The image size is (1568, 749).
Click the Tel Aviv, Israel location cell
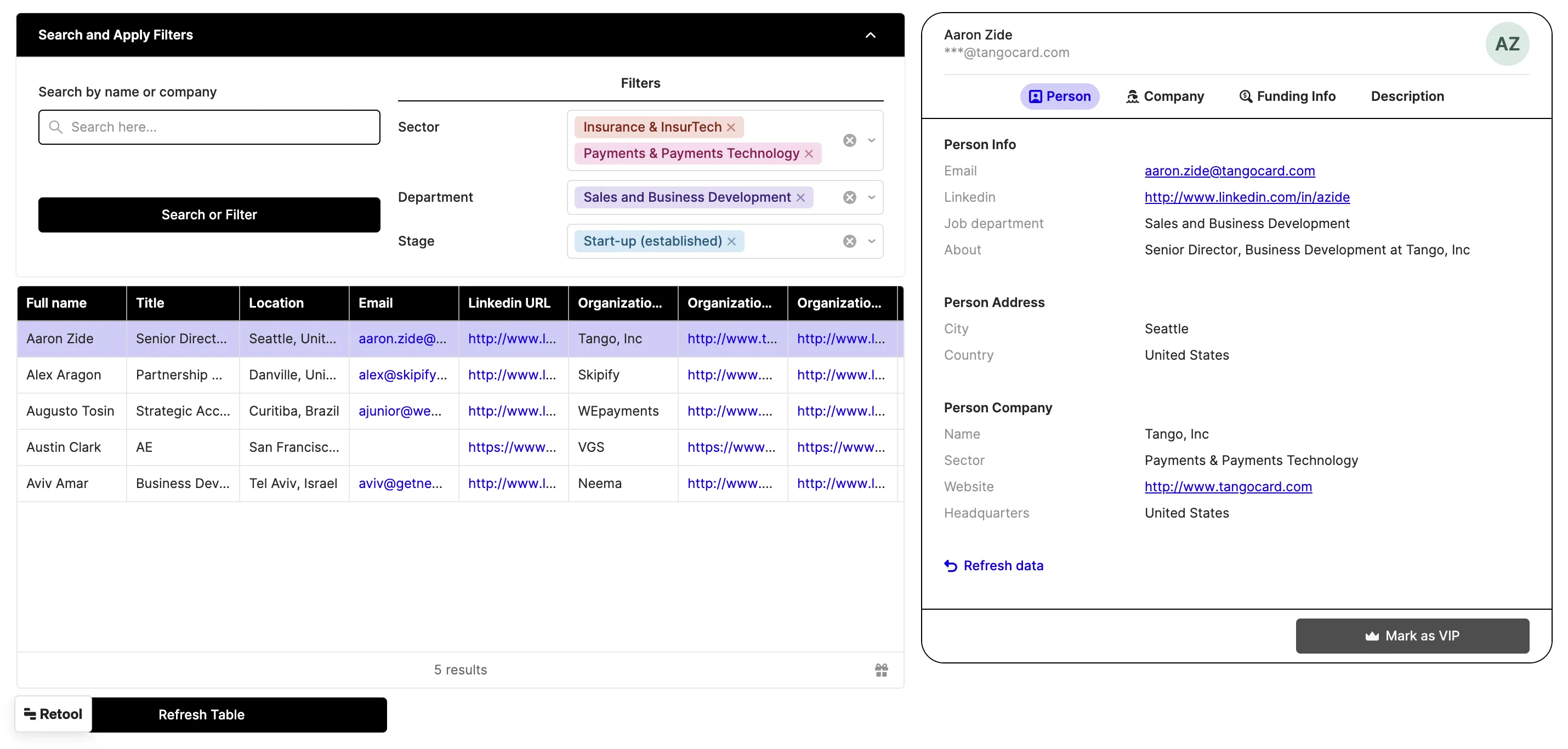pos(294,484)
